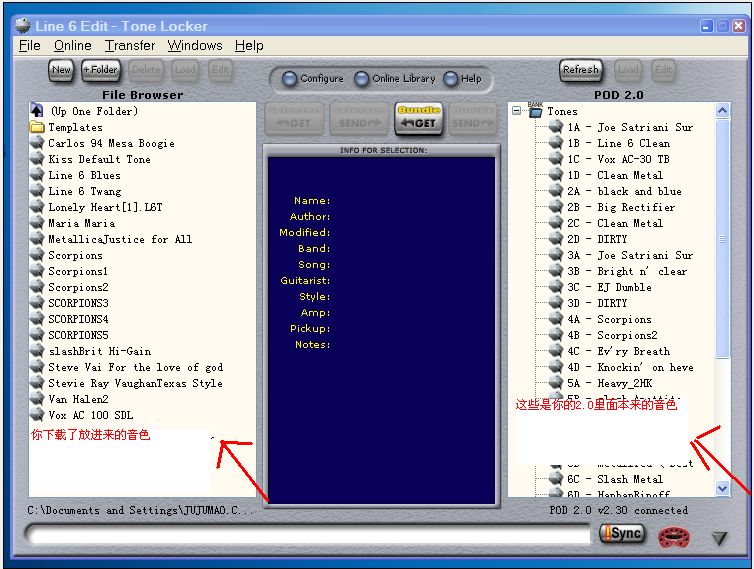Click the POD tone list scroll up arrow
The image size is (754, 569).
point(722,111)
